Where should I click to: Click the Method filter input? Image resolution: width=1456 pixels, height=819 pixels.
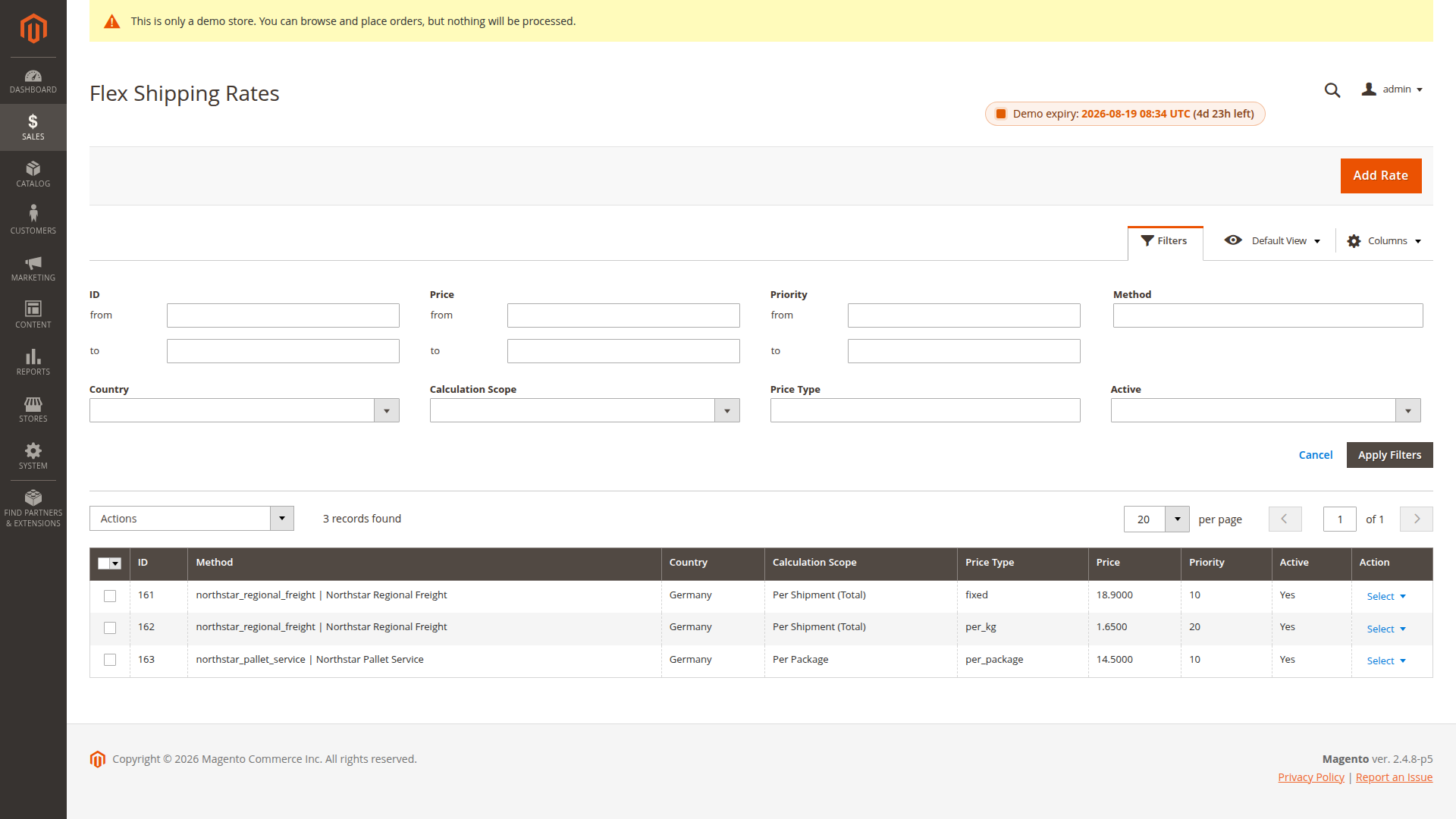[1268, 315]
